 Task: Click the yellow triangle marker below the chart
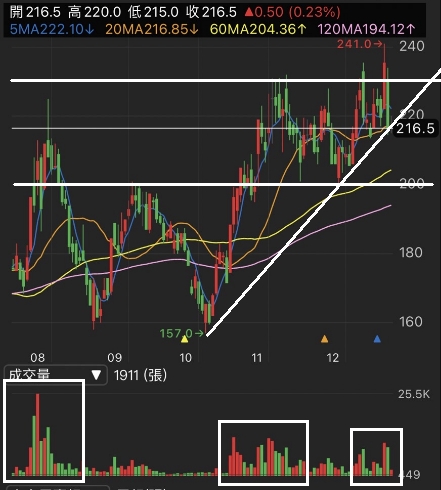[184, 339]
